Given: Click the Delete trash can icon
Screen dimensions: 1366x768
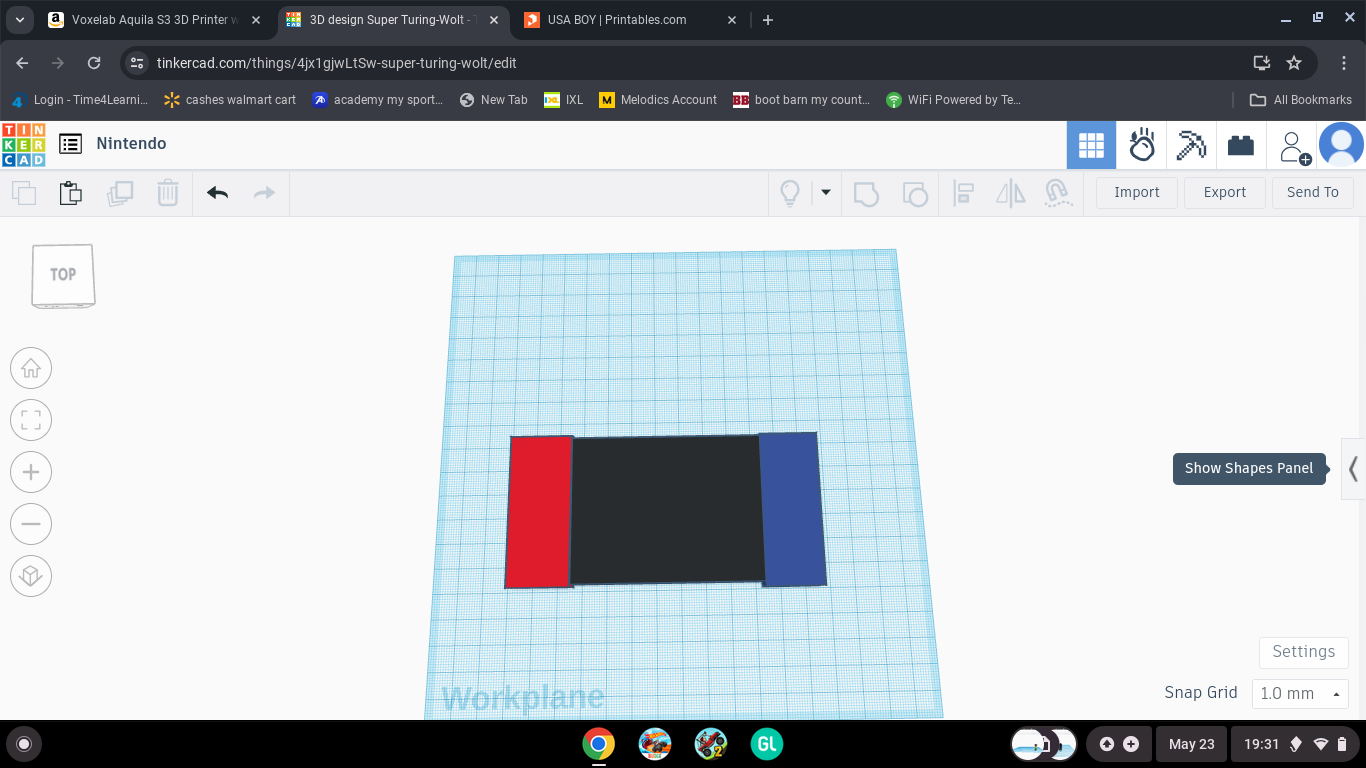Looking at the screenshot, I should tap(168, 193).
